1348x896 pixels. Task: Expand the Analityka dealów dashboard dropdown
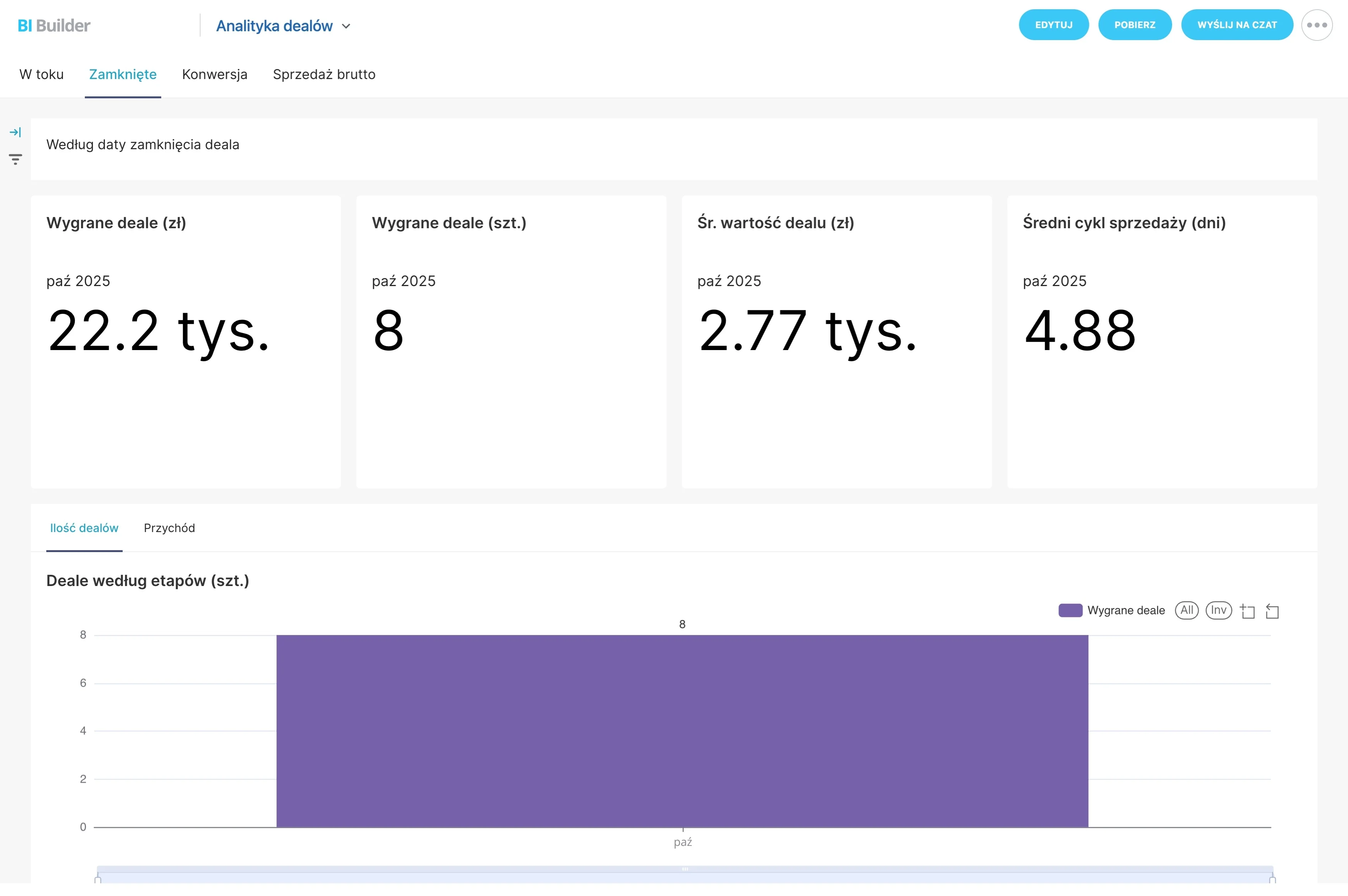pos(283,26)
